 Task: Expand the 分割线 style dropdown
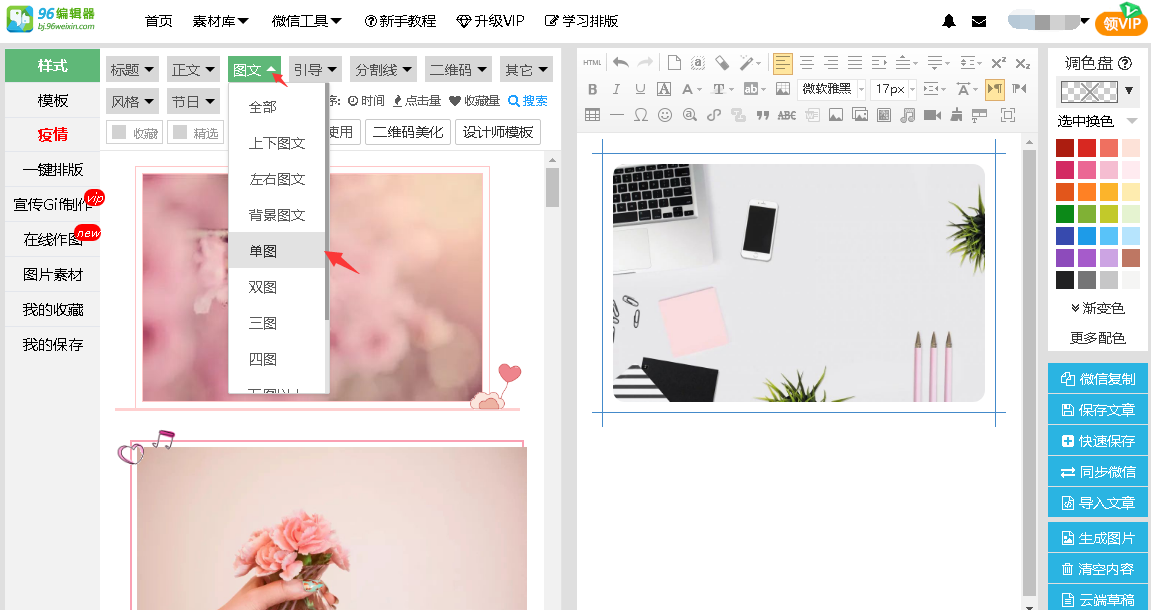tap(383, 70)
